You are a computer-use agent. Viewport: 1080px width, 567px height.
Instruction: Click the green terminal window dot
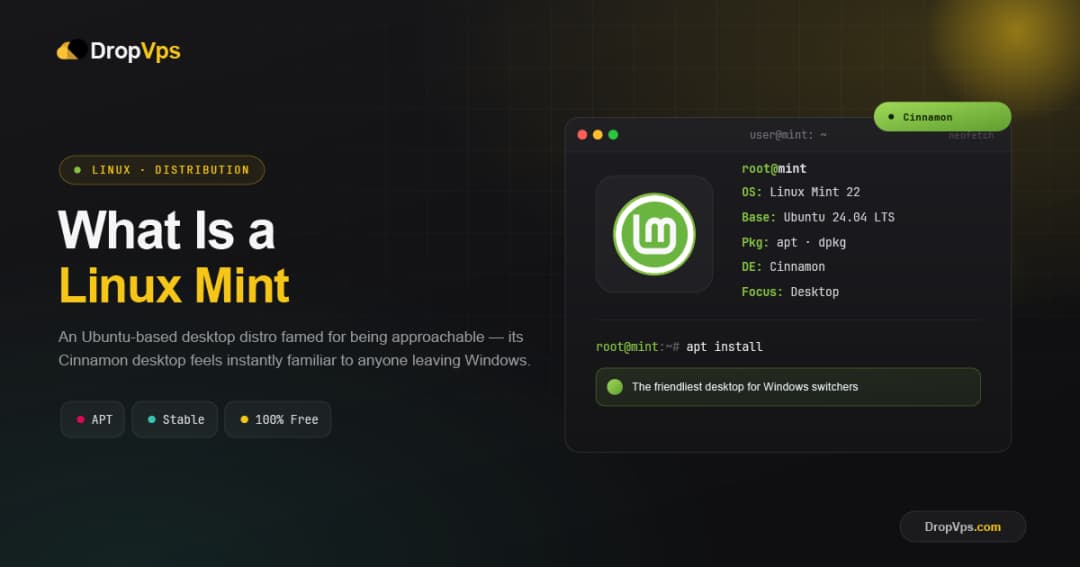point(613,135)
